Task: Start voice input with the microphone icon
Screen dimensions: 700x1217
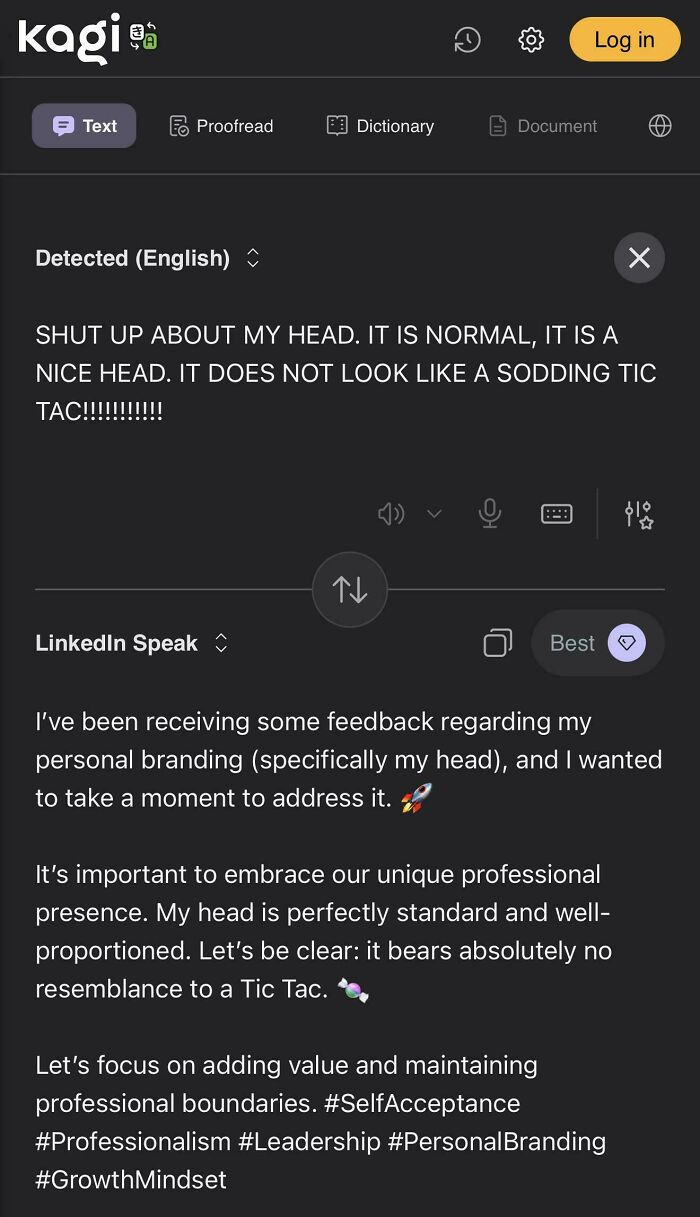Action: tap(489, 513)
